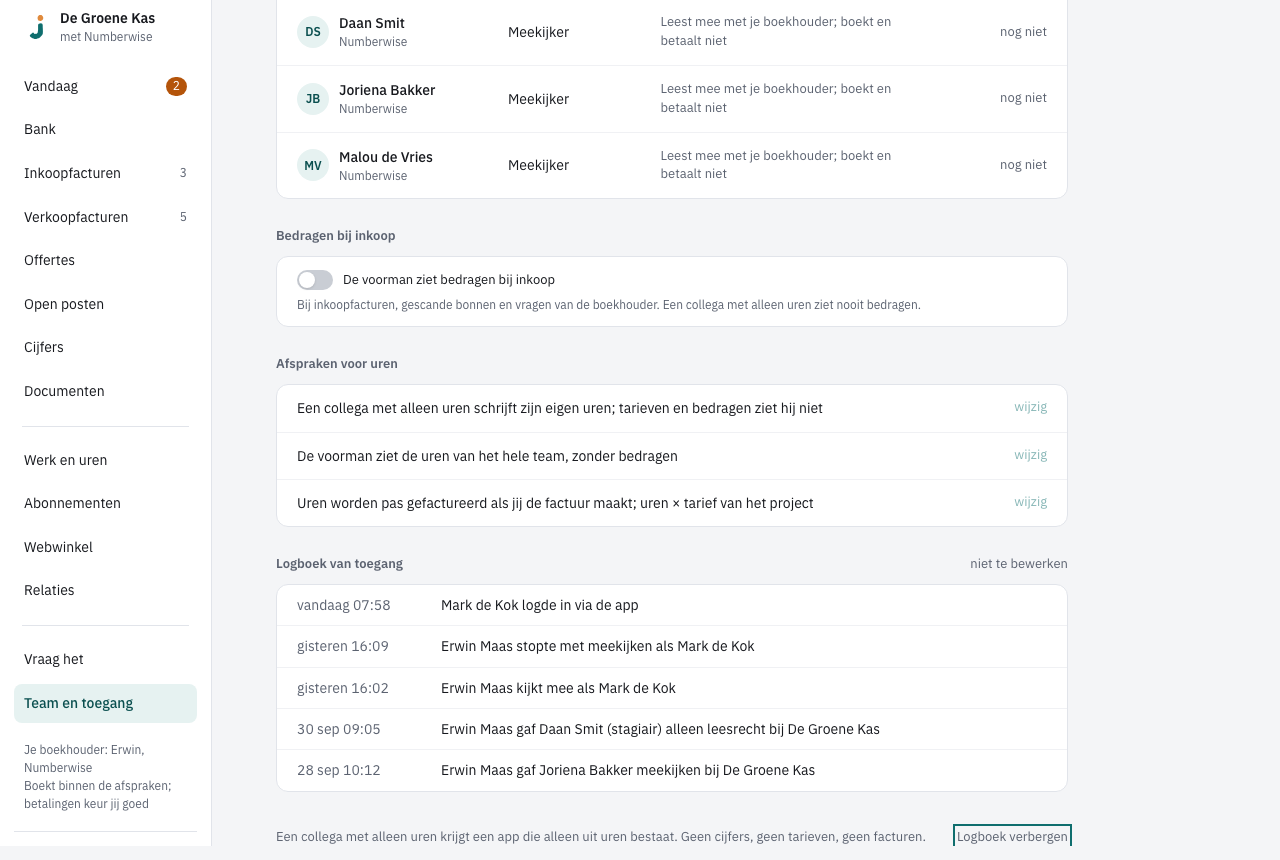Select the 28 sep 10:12 log entry about Joriena Bakker

[672, 770]
